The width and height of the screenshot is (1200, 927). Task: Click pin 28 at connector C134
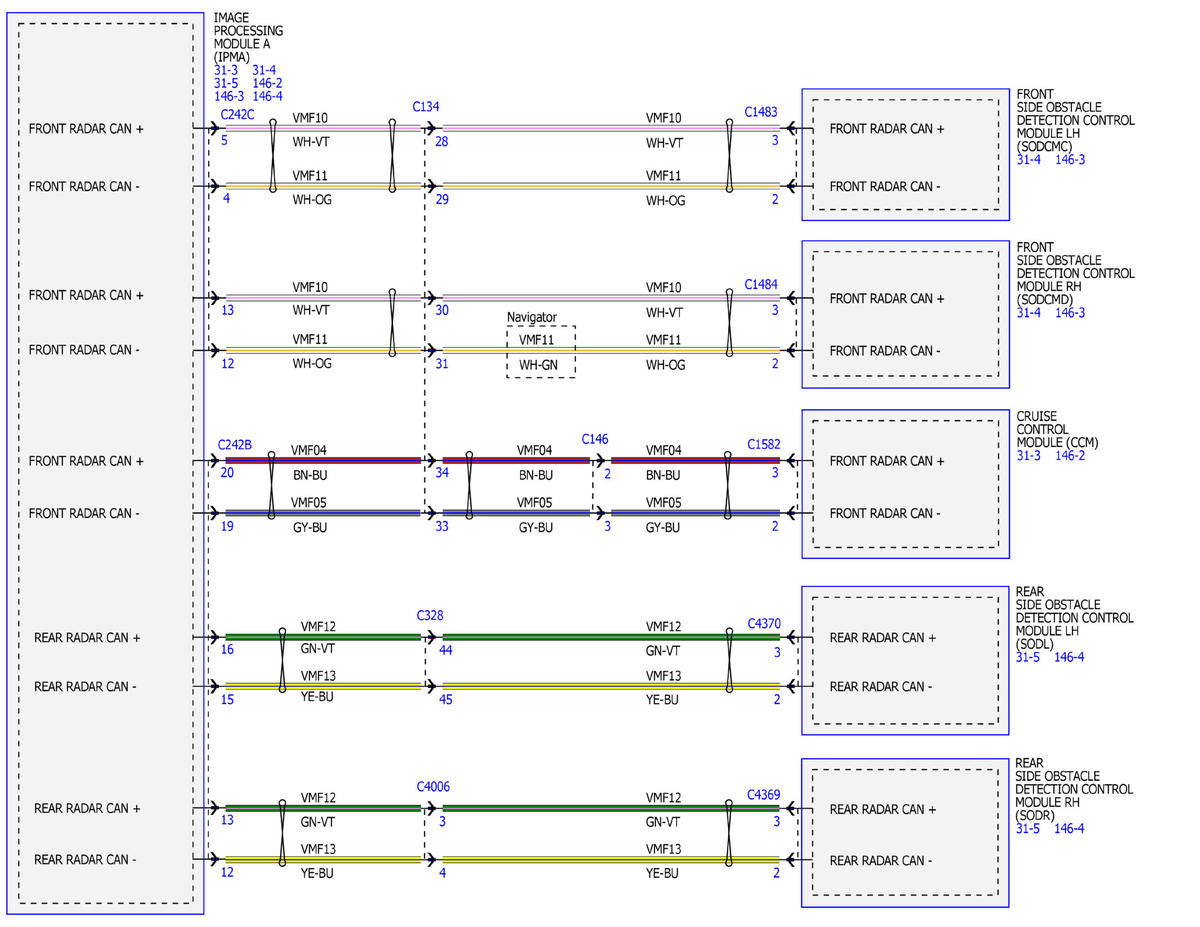[x=441, y=142]
